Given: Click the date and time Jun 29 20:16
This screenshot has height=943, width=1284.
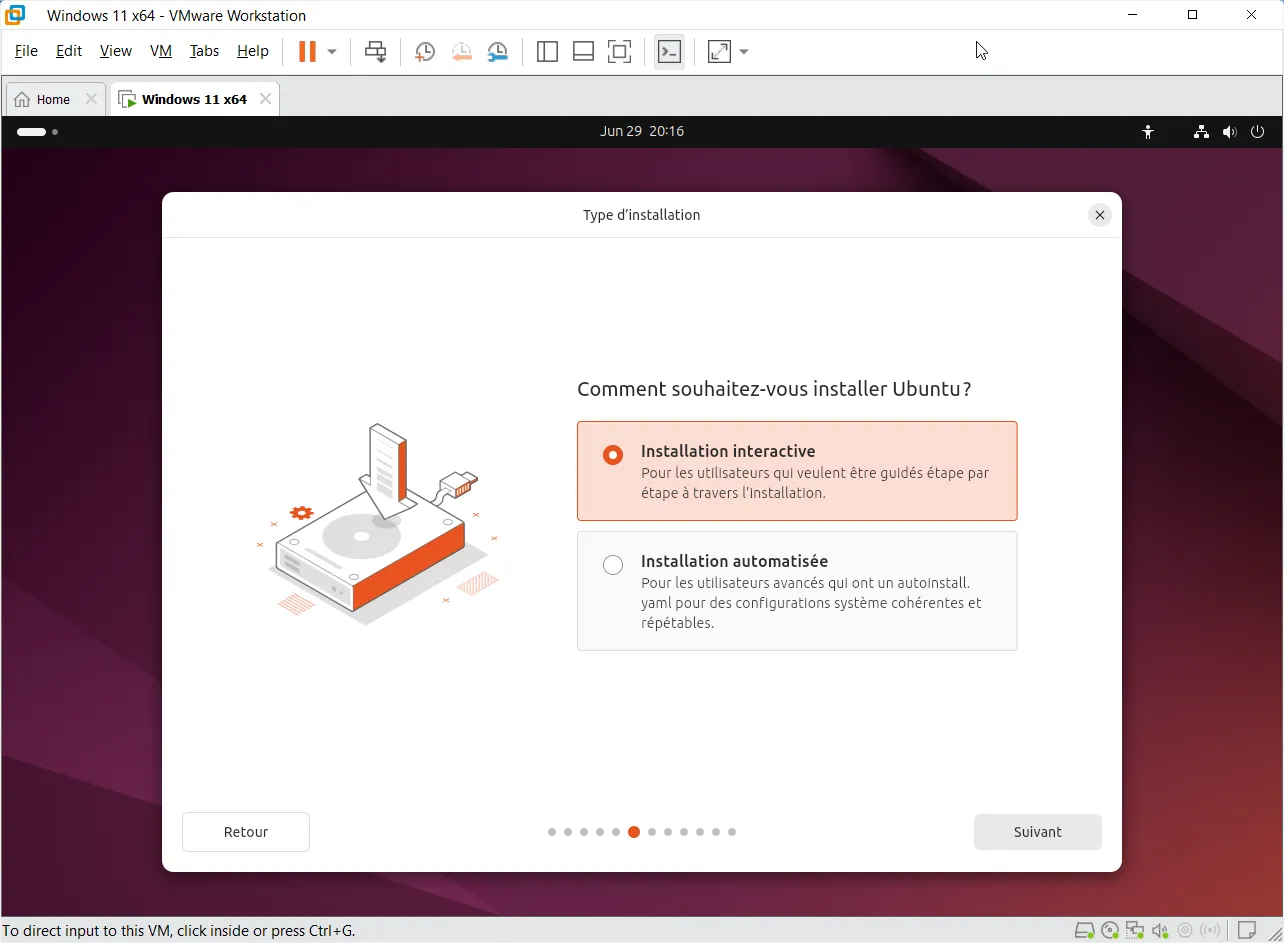Looking at the screenshot, I should [x=642, y=131].
